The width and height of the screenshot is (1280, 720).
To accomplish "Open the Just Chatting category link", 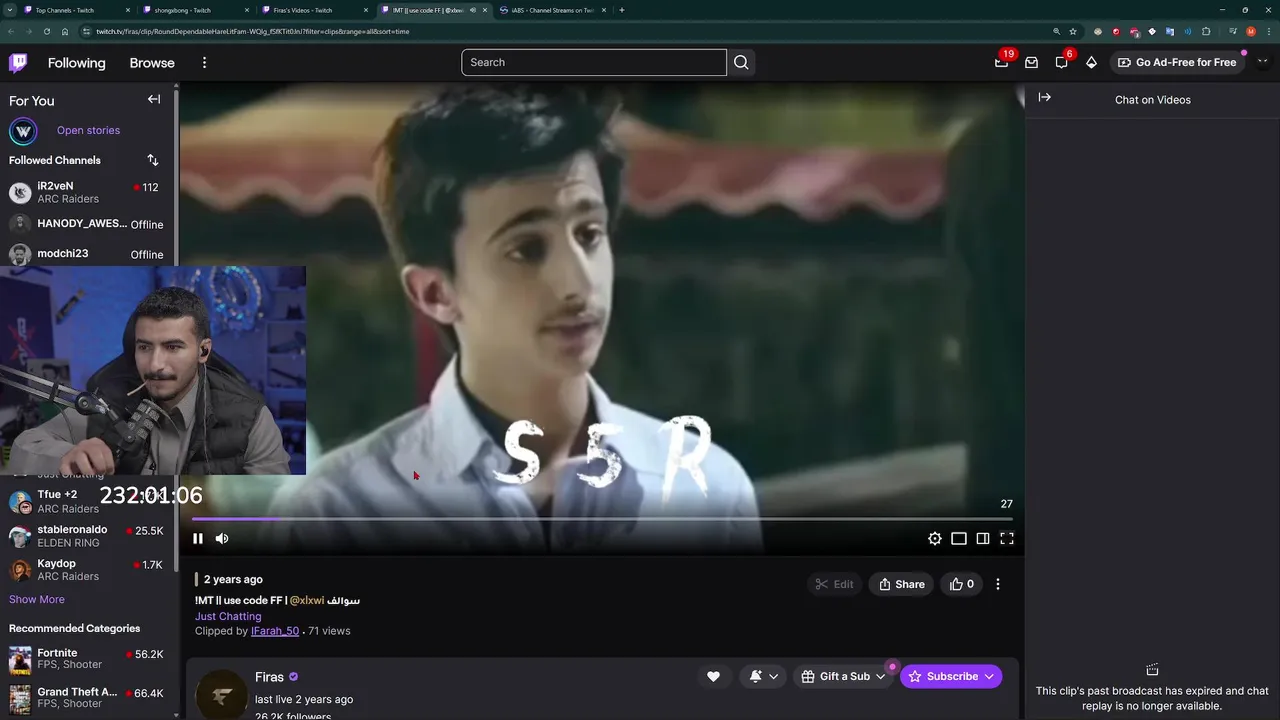I will tap(228, 616).
